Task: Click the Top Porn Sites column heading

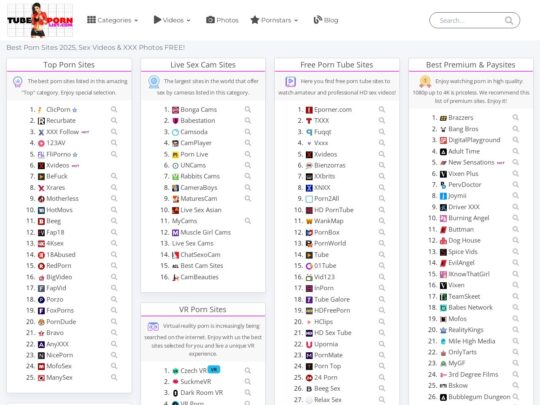Action: pos(69,65)
